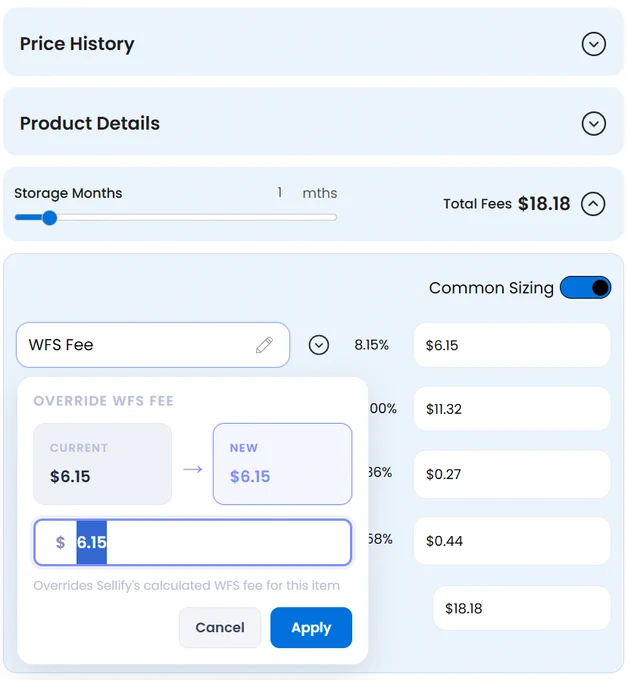This screenshot has height=680, width=628.
Task: Click the $6.15 WFS fee amount box
Action: 512,345
